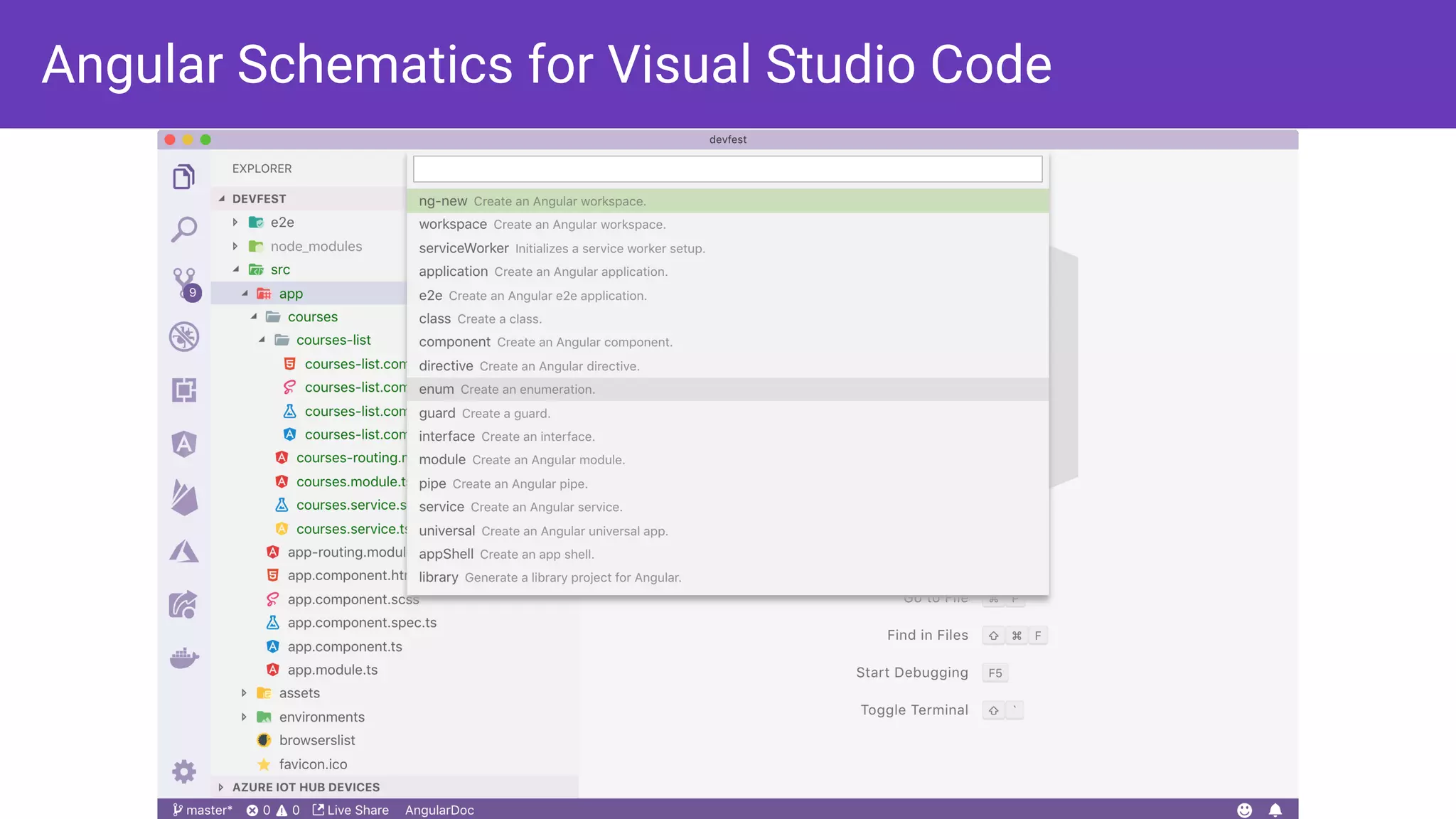1456x819 pixels.
Task: Collapse the courses folder
Action: [253, 317]
